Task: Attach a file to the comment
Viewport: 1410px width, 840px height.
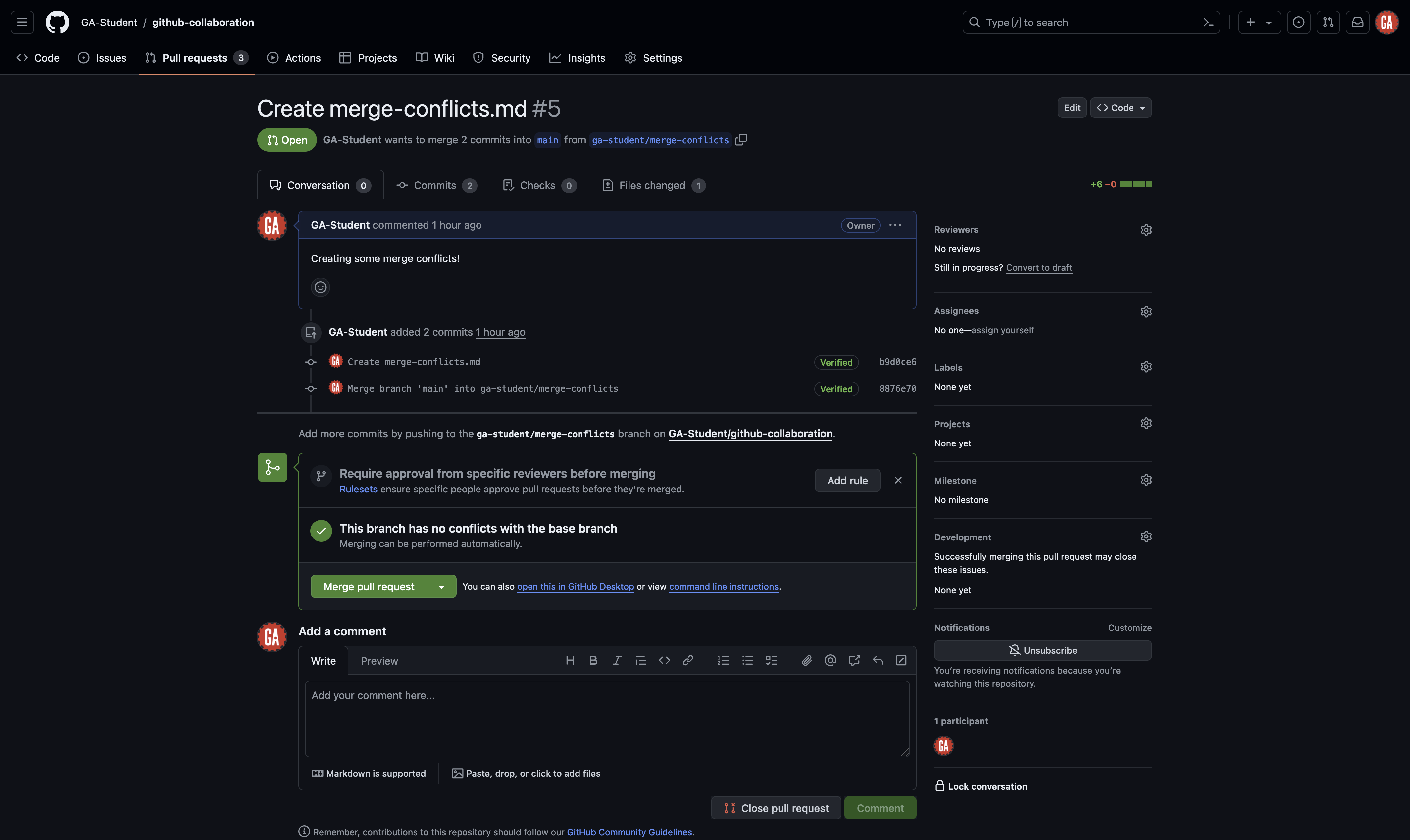Action: [806, 660]
